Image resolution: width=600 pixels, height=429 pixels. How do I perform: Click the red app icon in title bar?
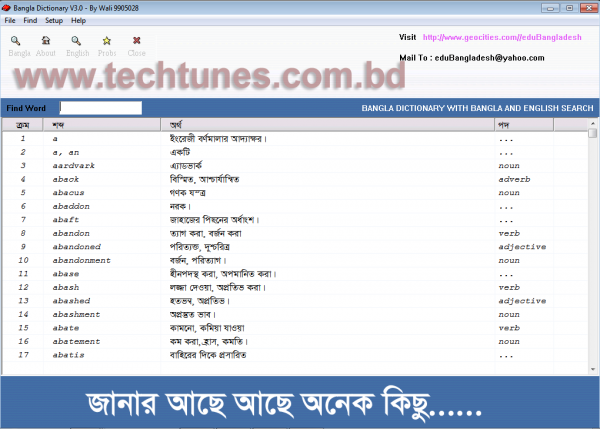(6, 8)
